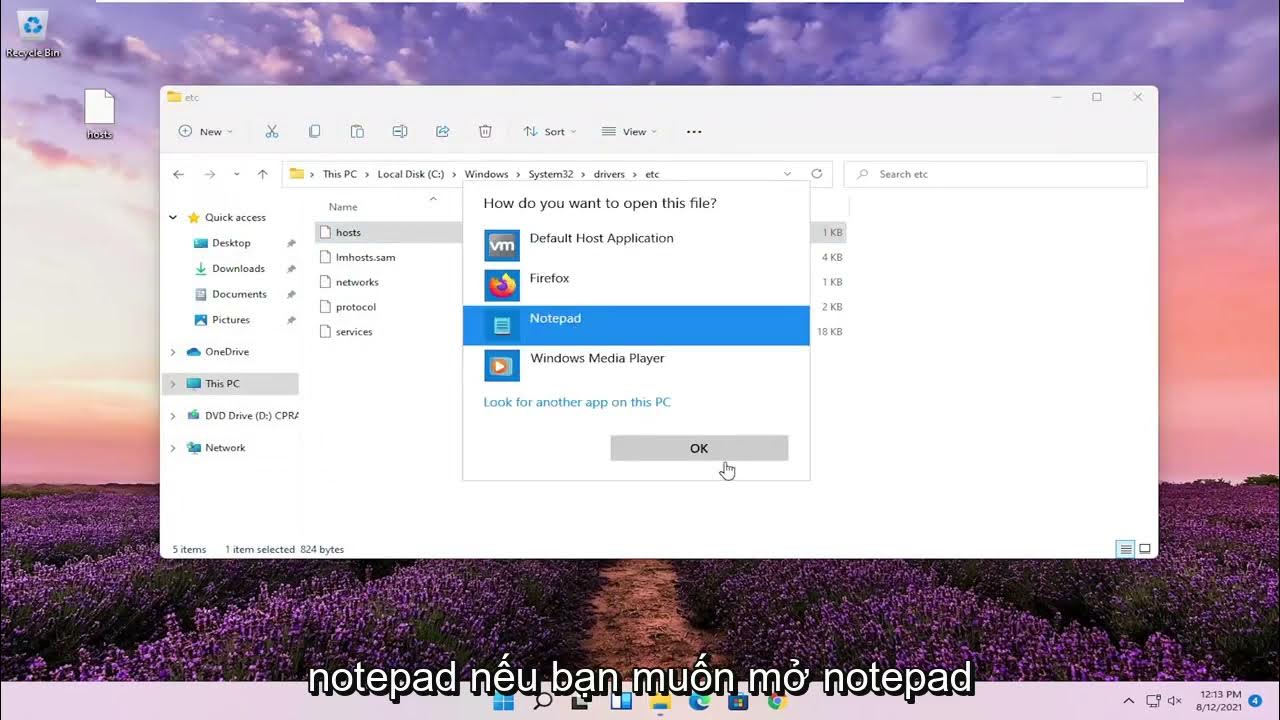The image size is (1280, 720).
Task: Click Look for another app on this PC
Action: pos(577,402)
